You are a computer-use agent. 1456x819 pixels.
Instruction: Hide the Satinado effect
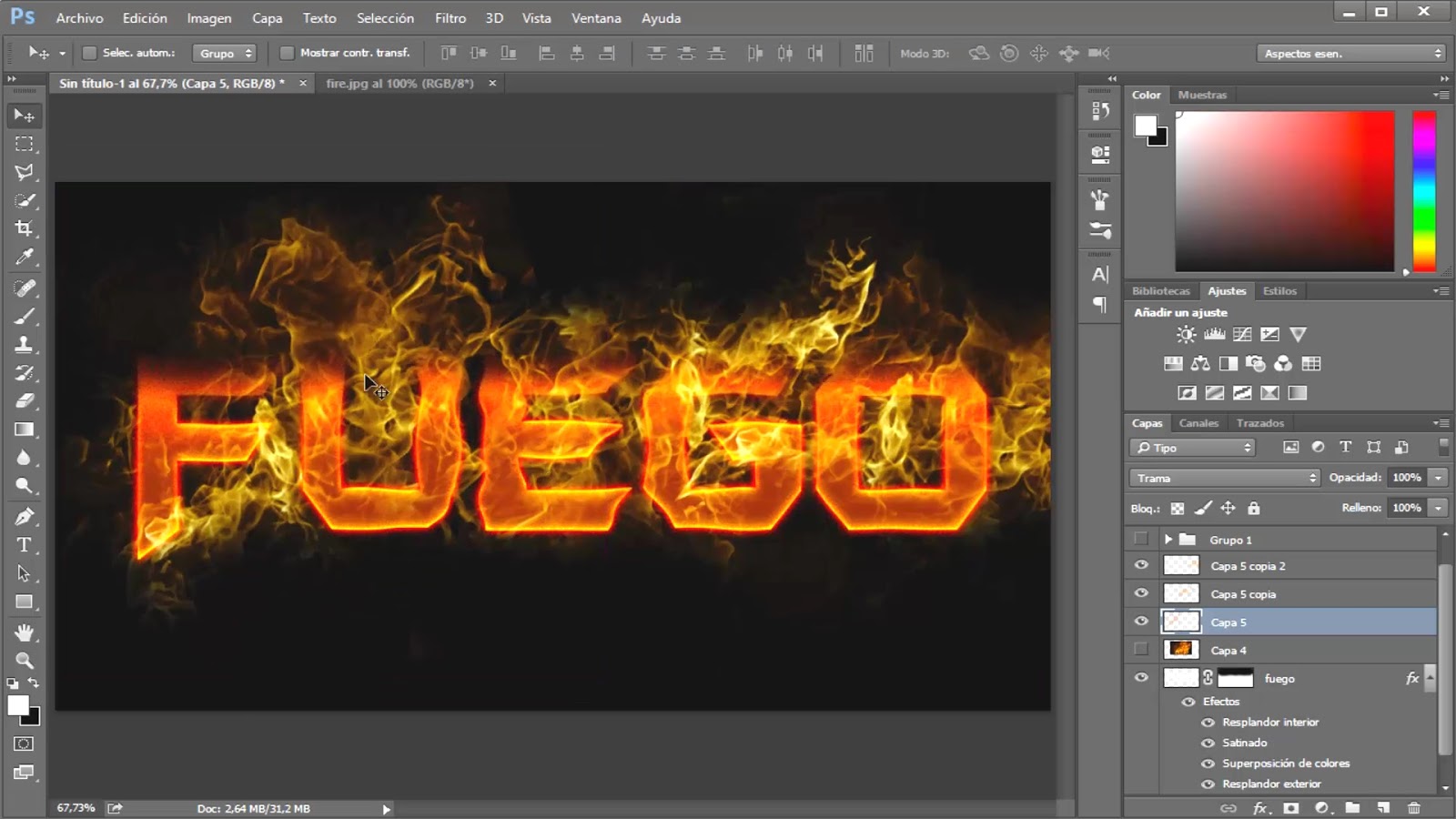point(1208,743)
